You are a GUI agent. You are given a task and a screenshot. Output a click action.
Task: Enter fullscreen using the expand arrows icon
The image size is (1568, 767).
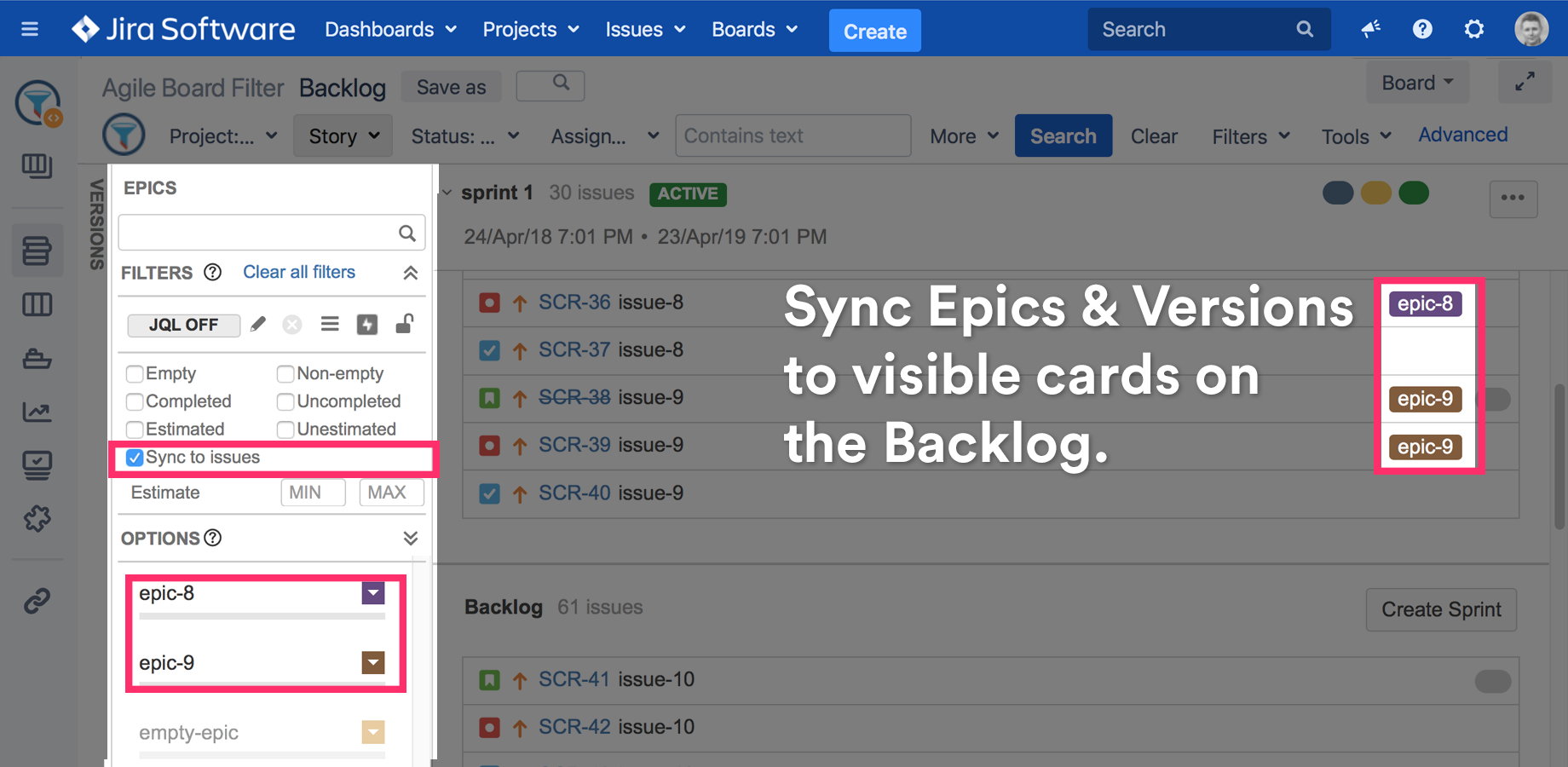(1525, 82)
